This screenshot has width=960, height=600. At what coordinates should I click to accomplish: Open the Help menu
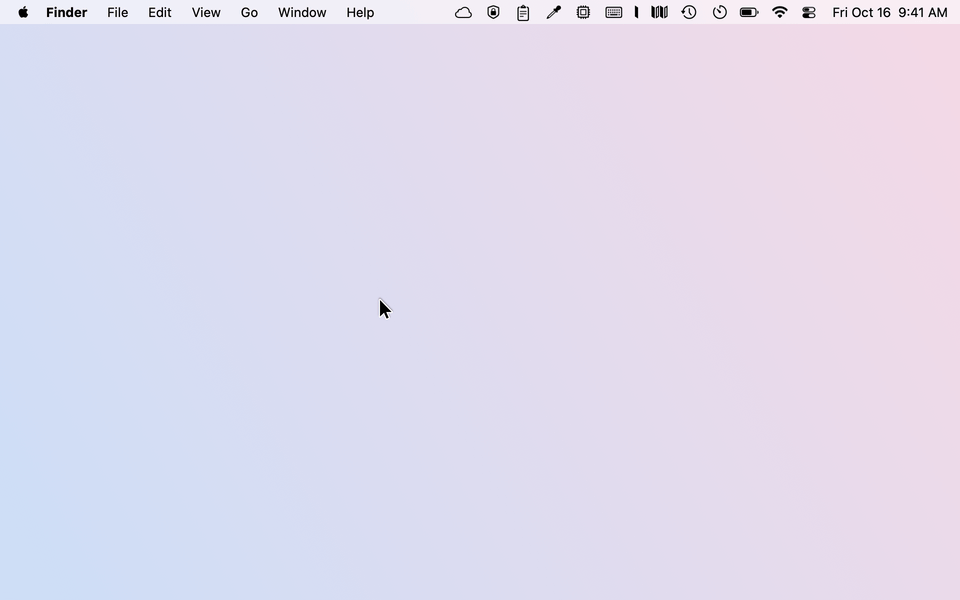point(360,12)
